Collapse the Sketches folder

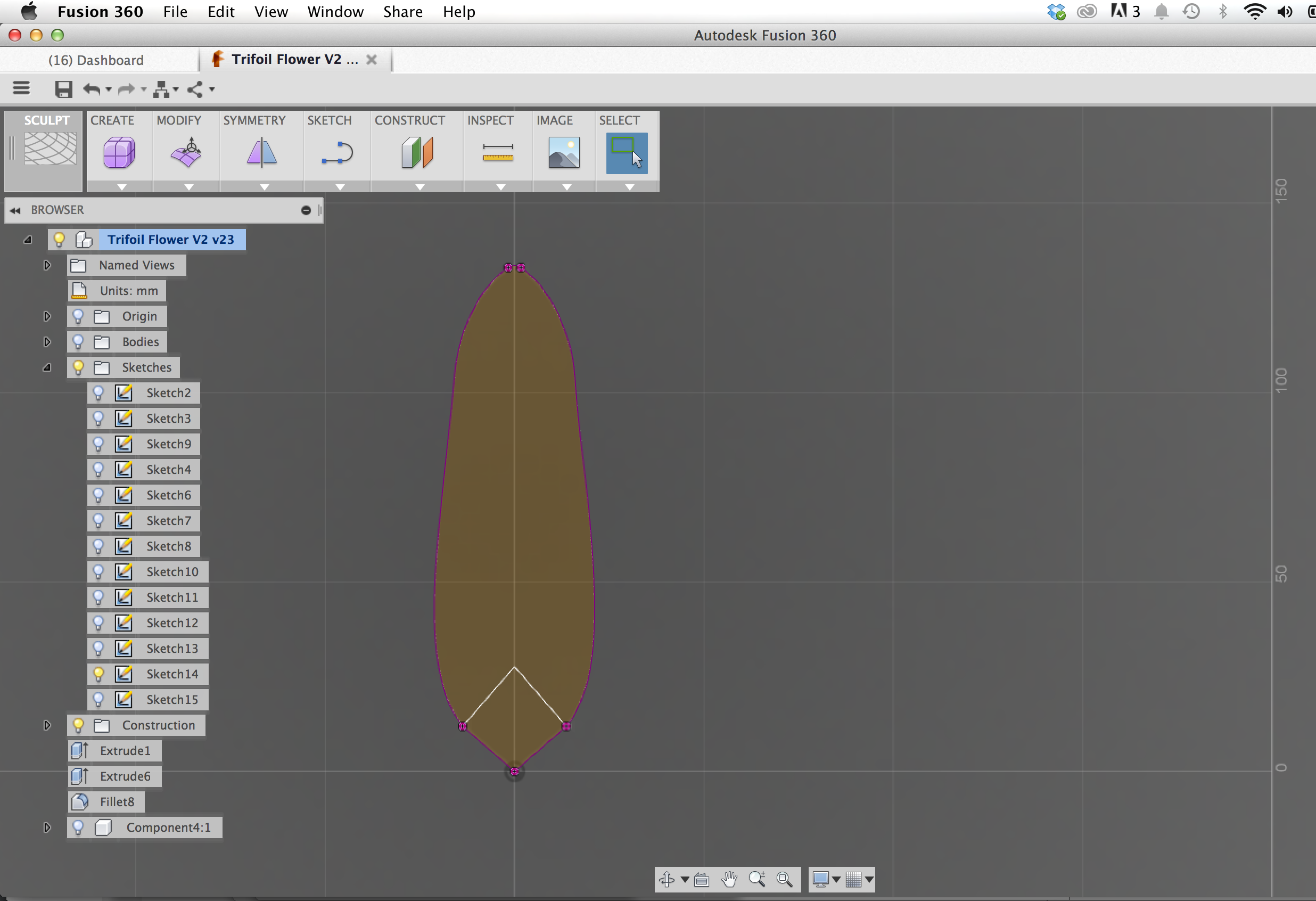click(x=47, y=367)
